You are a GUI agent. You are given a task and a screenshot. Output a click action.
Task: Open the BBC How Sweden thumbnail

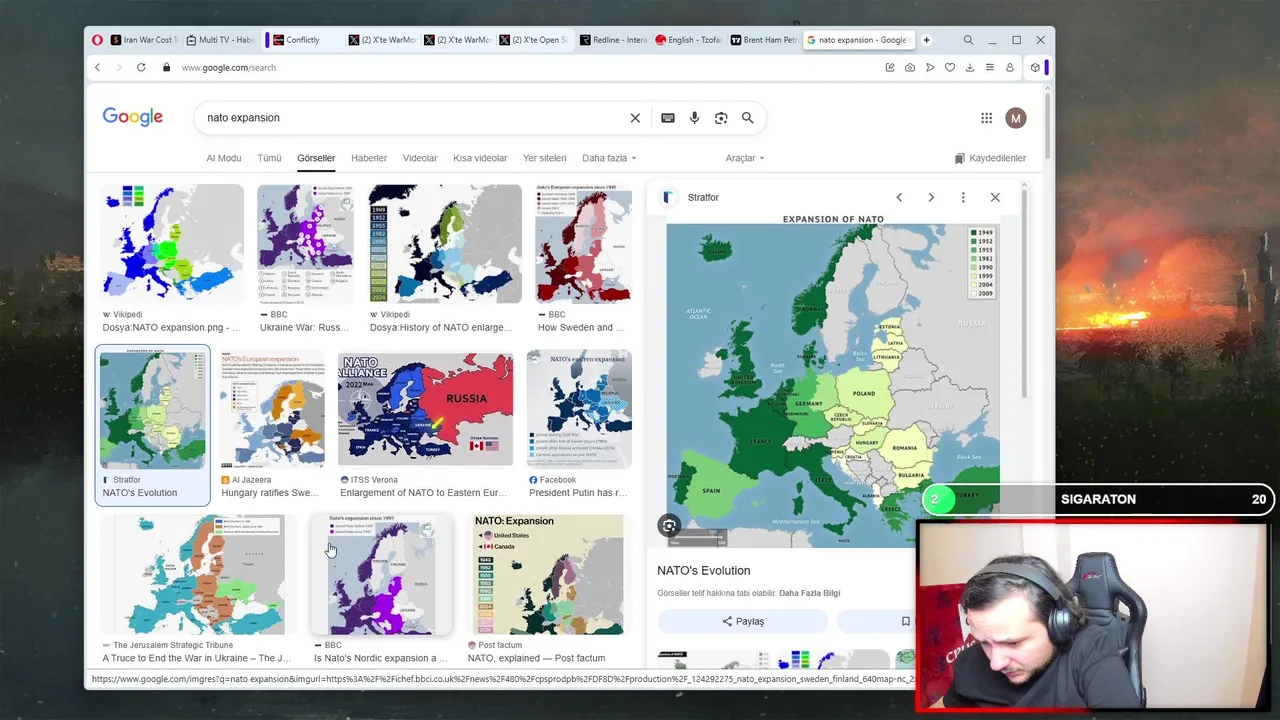tap(583, 243)
